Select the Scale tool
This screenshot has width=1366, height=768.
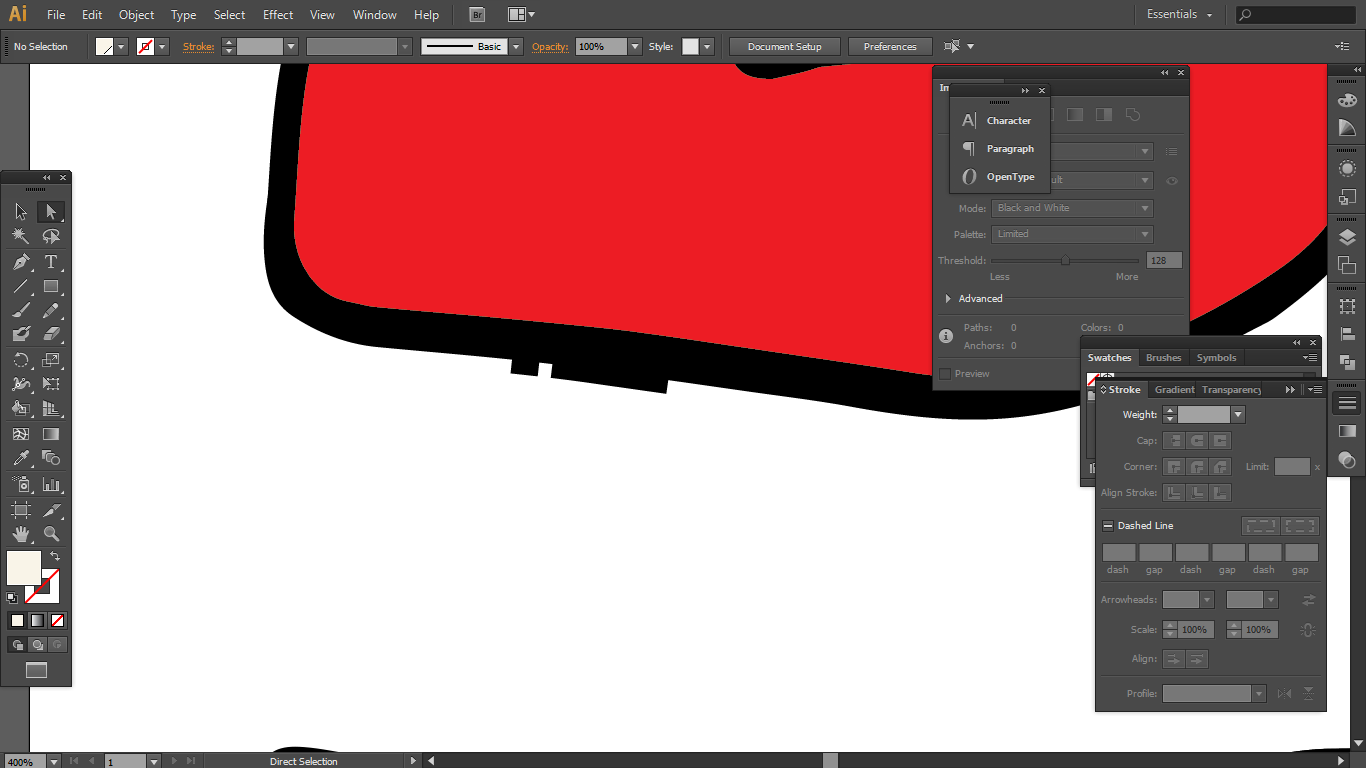[x=51, y=360]
